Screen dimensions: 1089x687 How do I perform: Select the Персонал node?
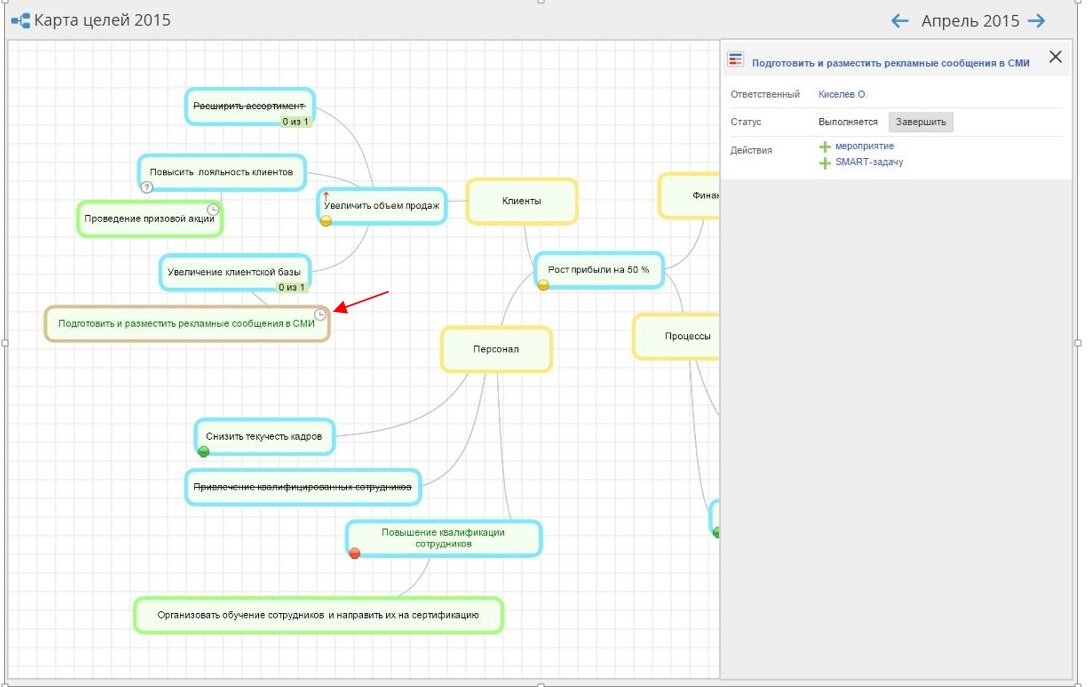point(496,349)
